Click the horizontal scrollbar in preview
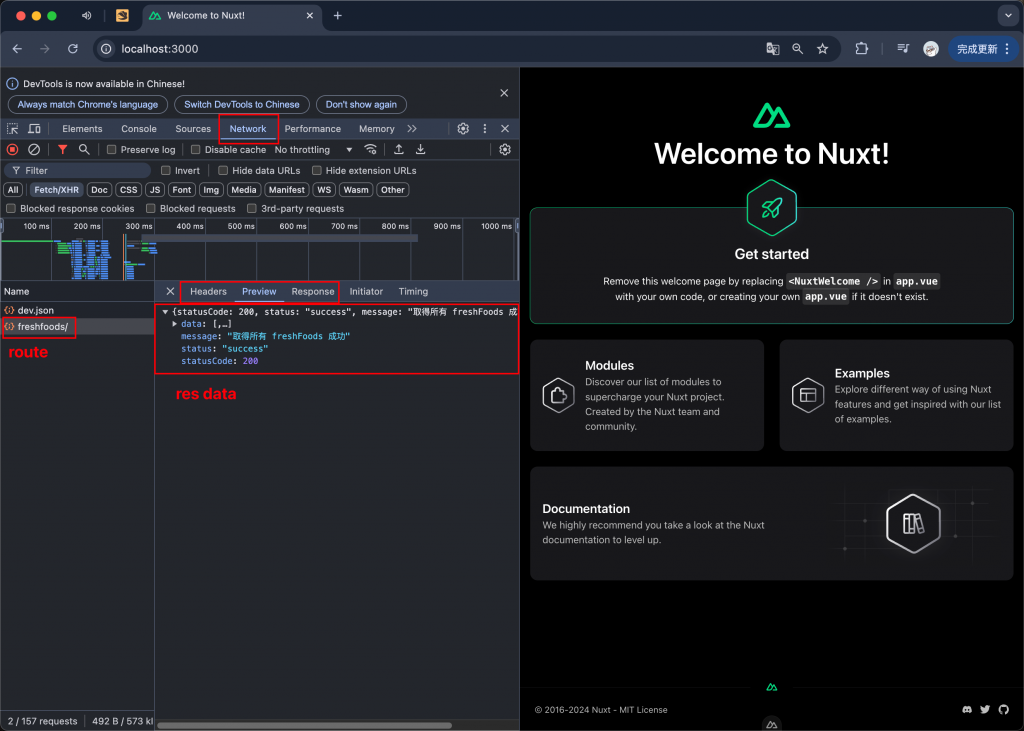 coord(304,725)
